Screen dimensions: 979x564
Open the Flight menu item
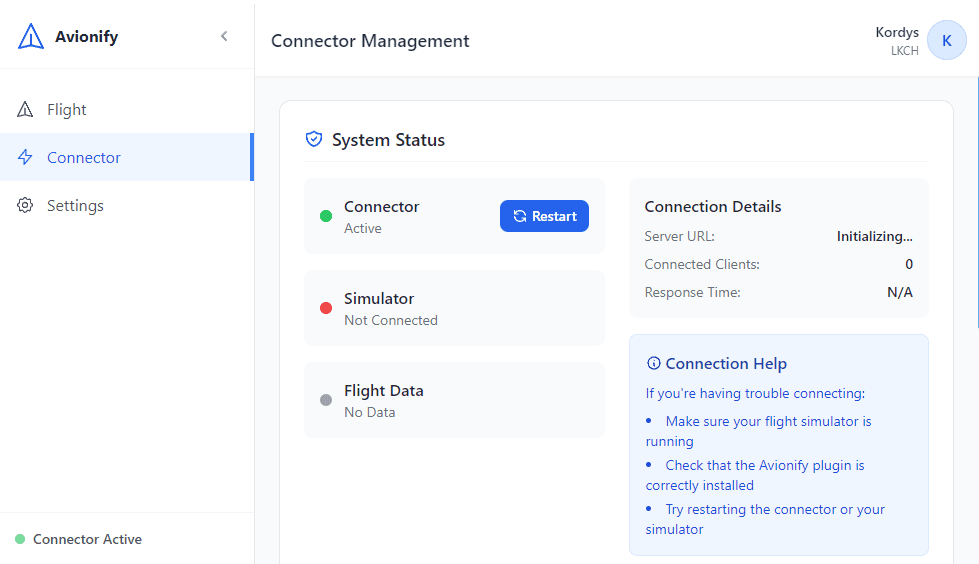coord(67,110)
